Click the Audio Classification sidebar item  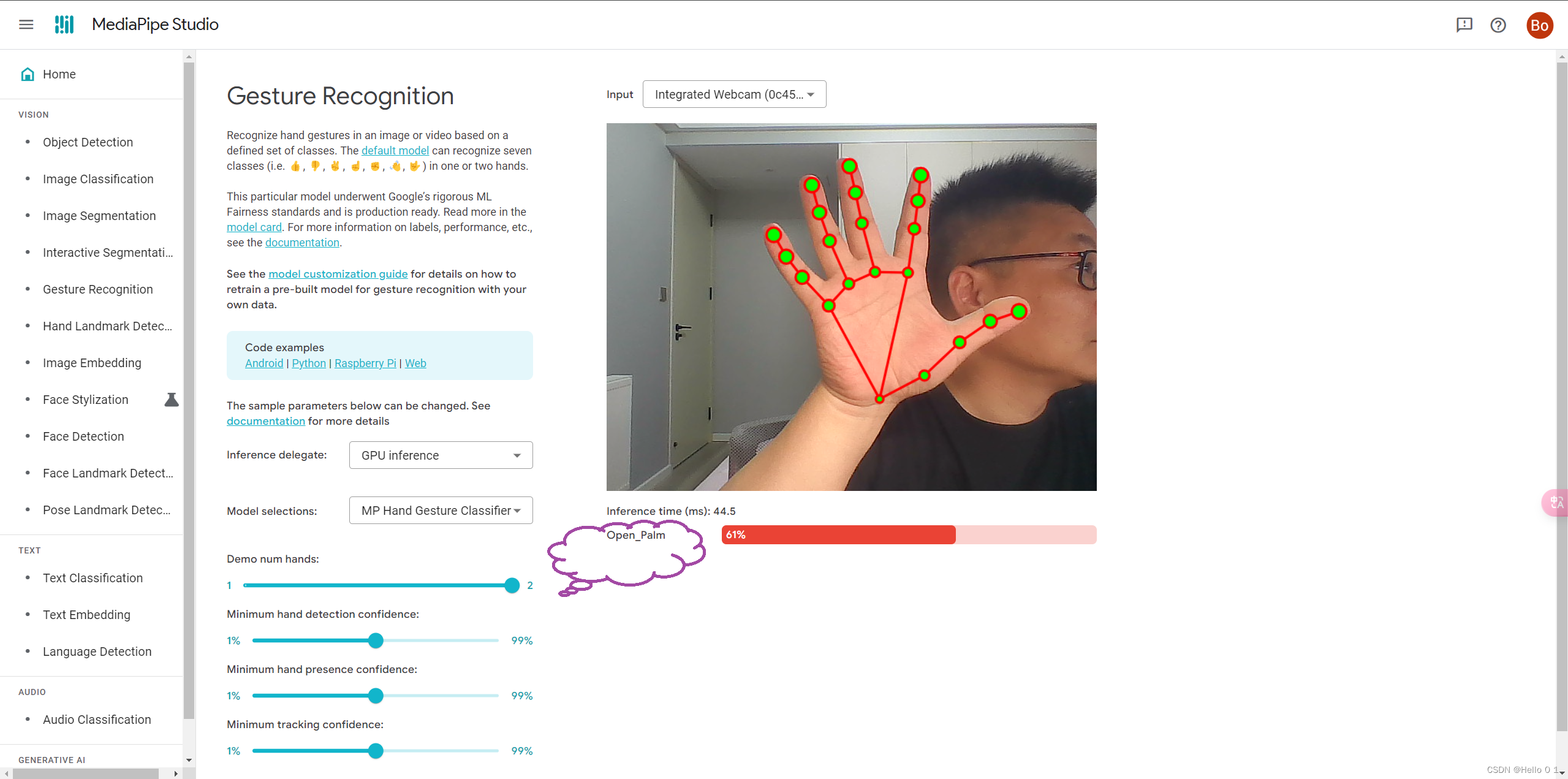point(97,719)
